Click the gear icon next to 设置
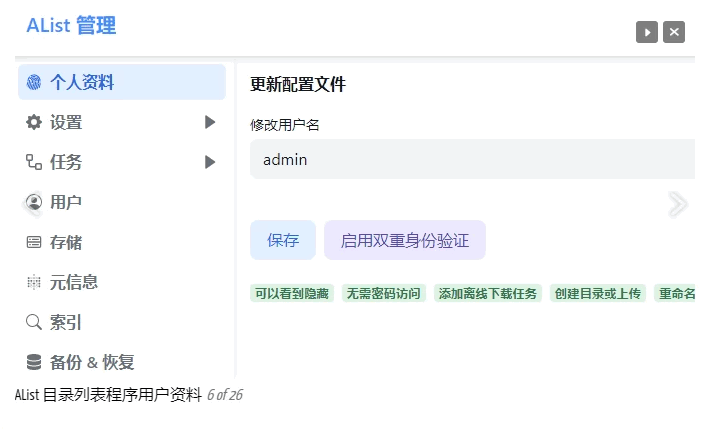Screen dimensions: 709x429 coord(34,122)
